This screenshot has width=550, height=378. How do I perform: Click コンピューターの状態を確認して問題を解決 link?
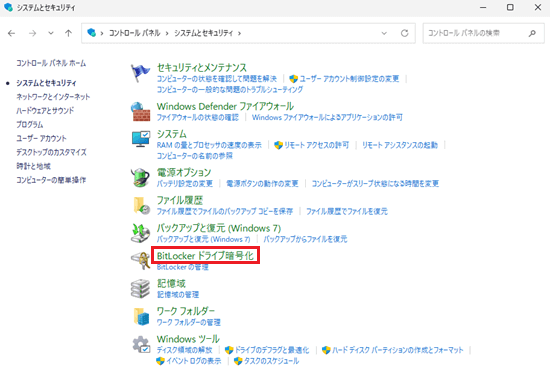click(216, 79)
